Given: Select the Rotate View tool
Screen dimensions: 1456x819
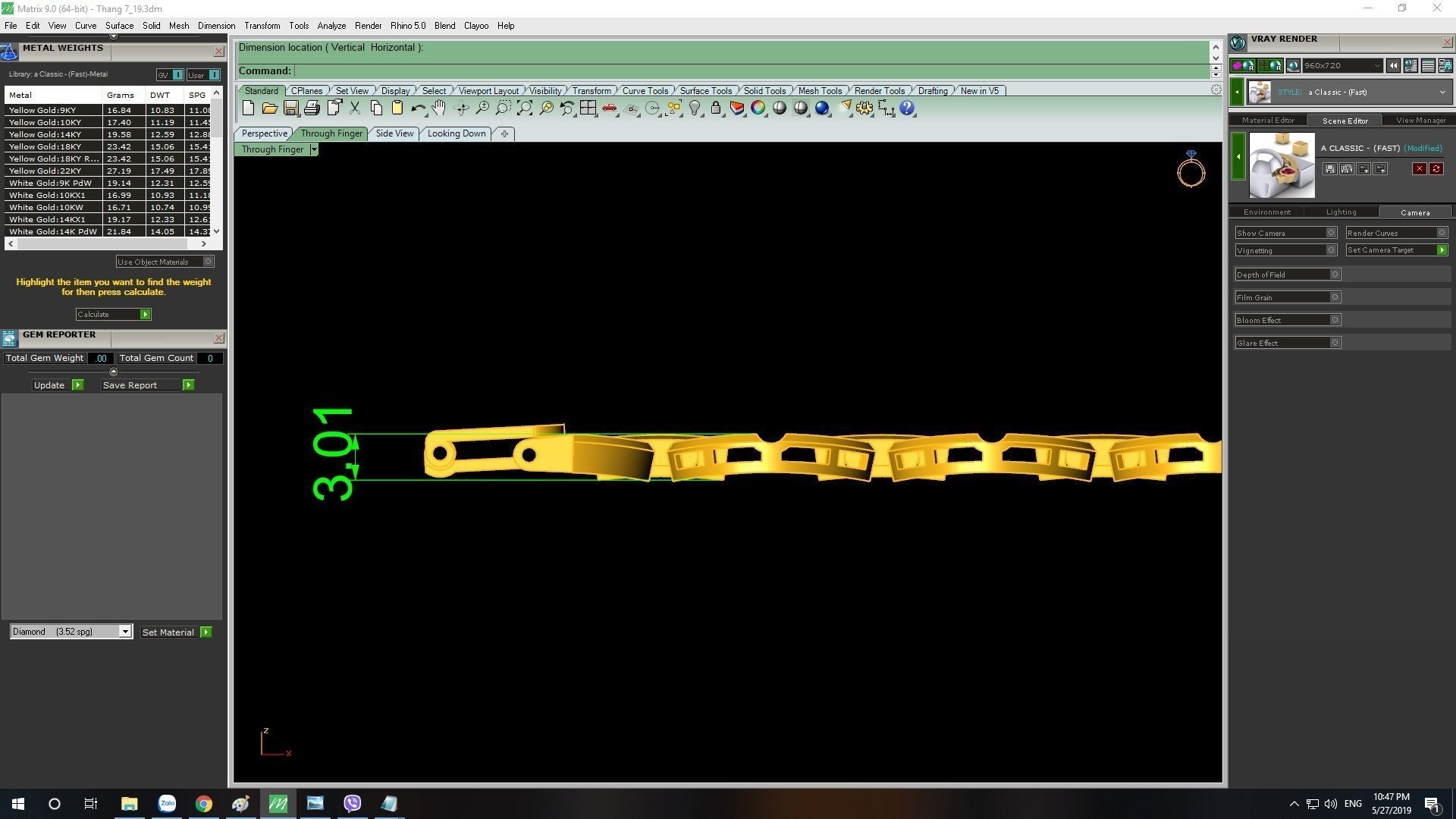Looking at the screenshot, I should tap(461, 108).
